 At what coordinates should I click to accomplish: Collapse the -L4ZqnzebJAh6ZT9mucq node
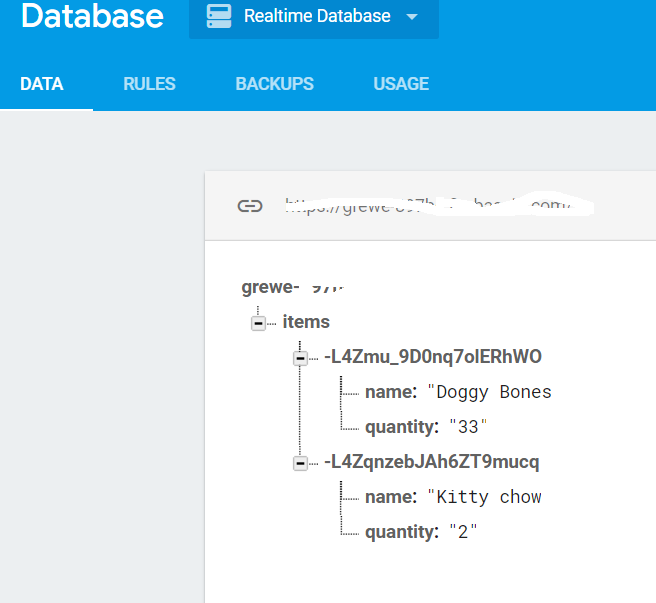(299, 463)
